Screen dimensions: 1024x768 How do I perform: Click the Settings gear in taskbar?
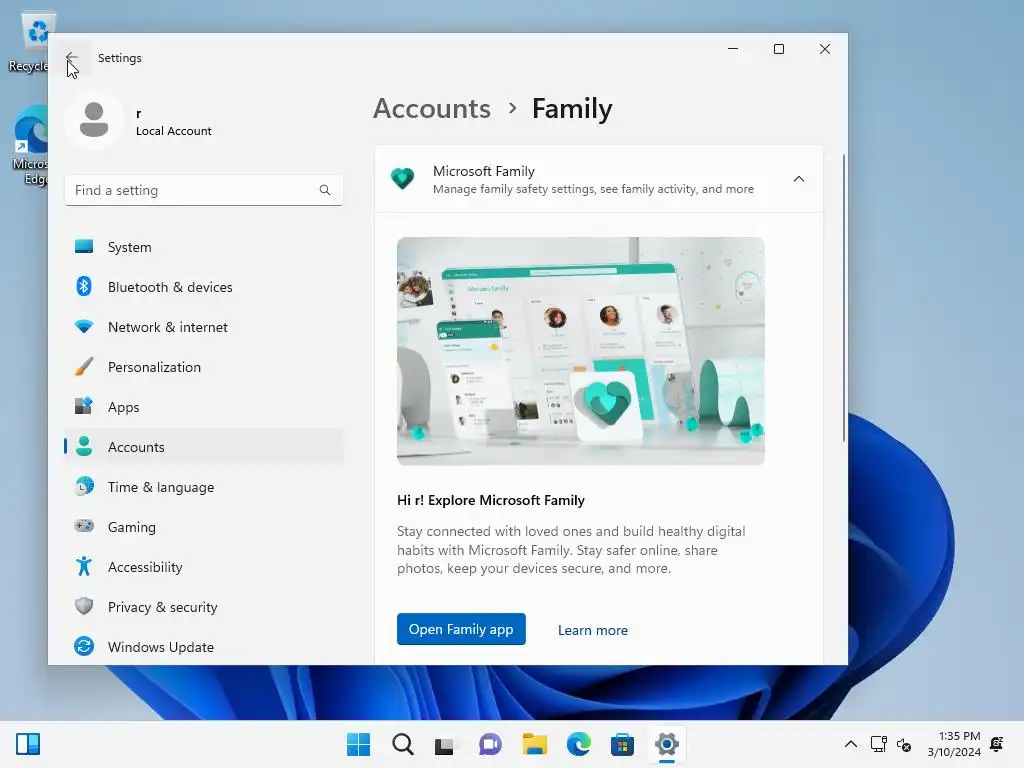tap(666, 744)
